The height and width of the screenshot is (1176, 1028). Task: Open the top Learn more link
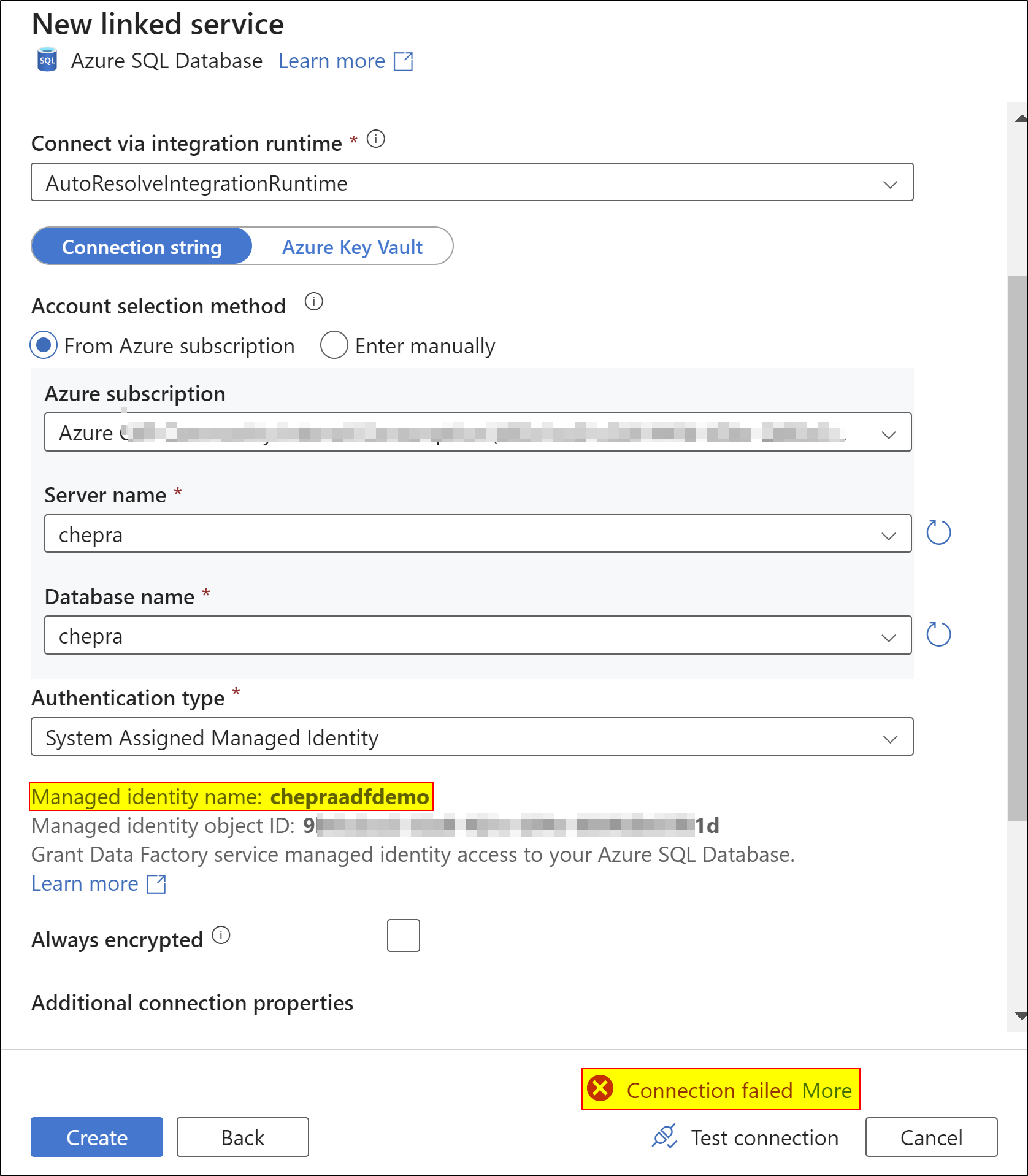click(332, 61)
